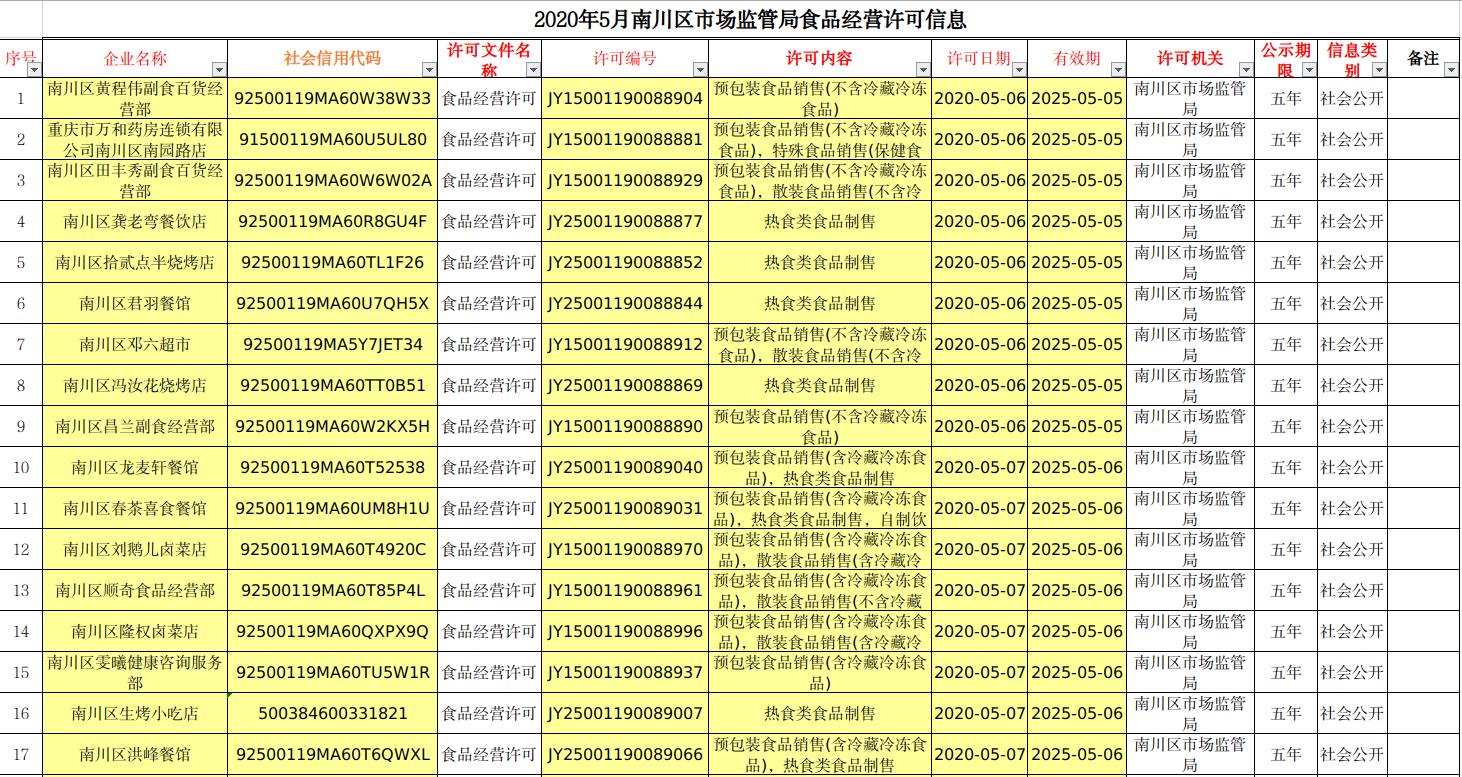Open the 公示期限 column filter dropdown
Viewport: 1462px width, 777px height.
[1308, 70]
